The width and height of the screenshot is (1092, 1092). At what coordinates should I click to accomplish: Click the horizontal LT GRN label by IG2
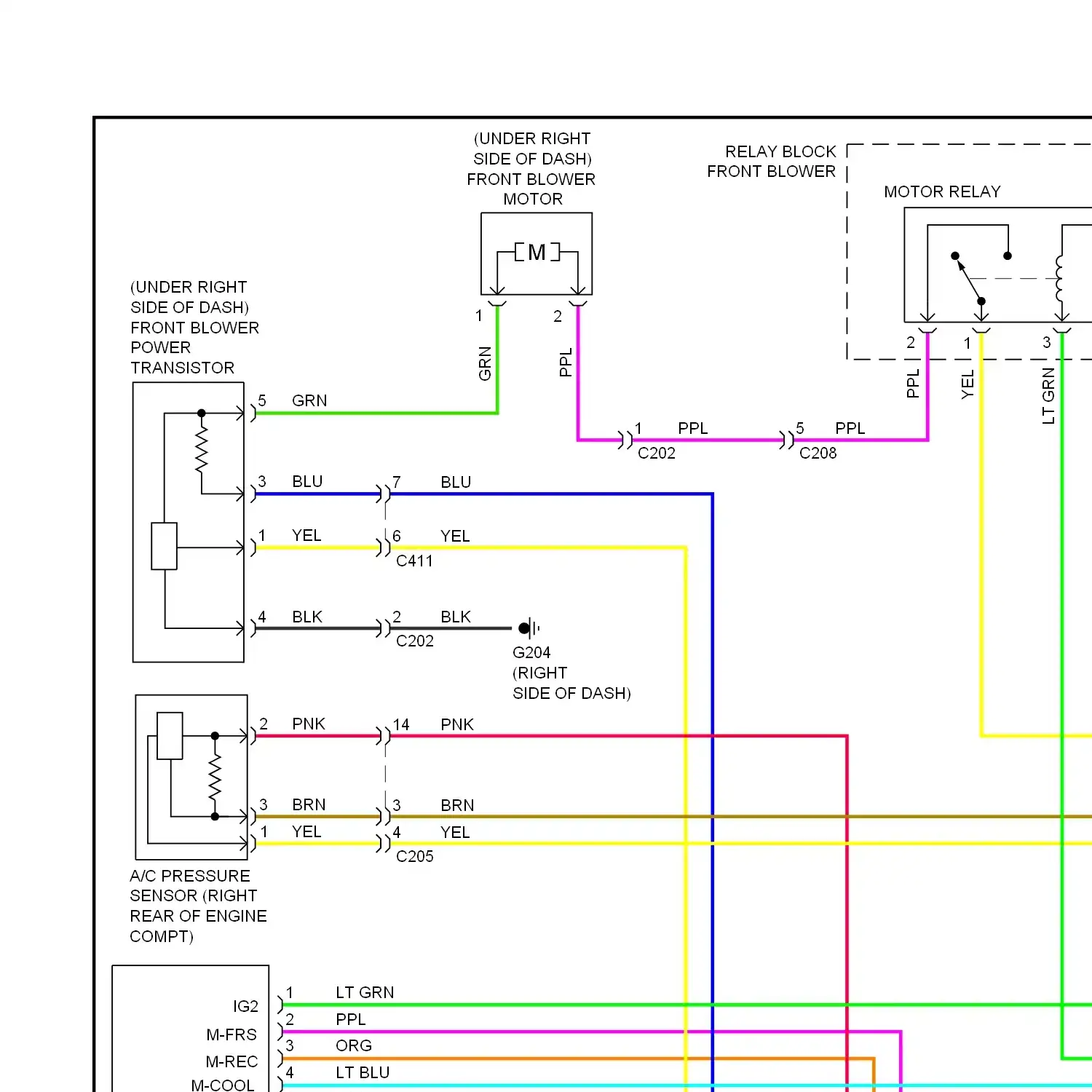pyautogui.click(x=365, y=992)
